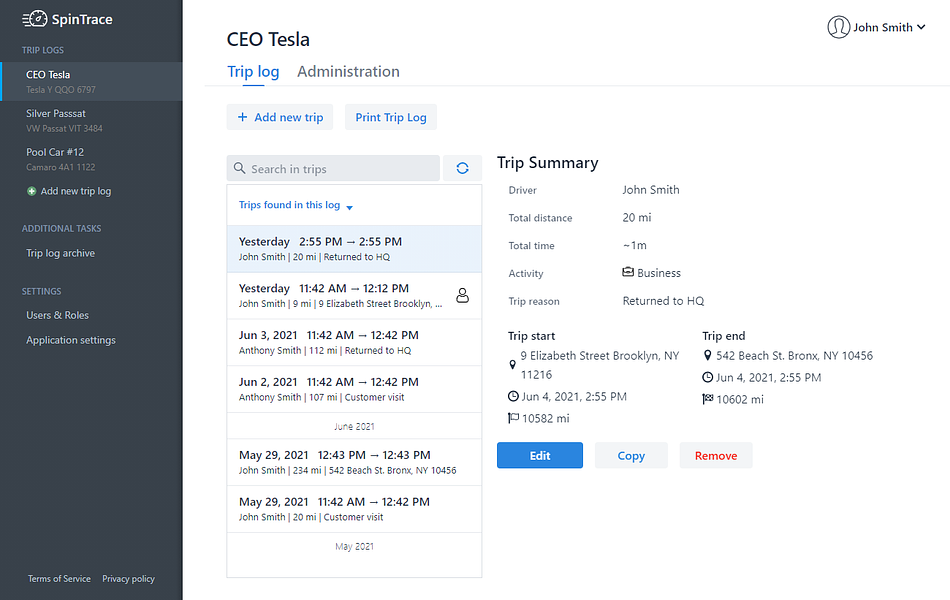Focus the Search in trips field
The height and width of the screenshot is (600, 950).
(333, 168)
